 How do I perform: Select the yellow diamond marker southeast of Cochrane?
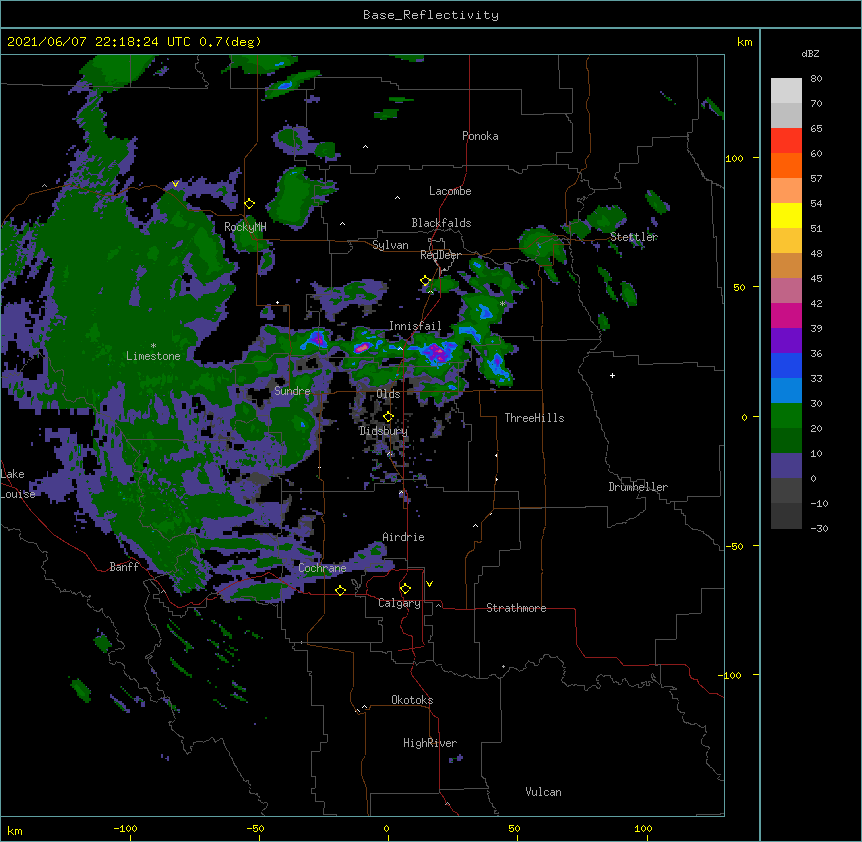point(340,590)
